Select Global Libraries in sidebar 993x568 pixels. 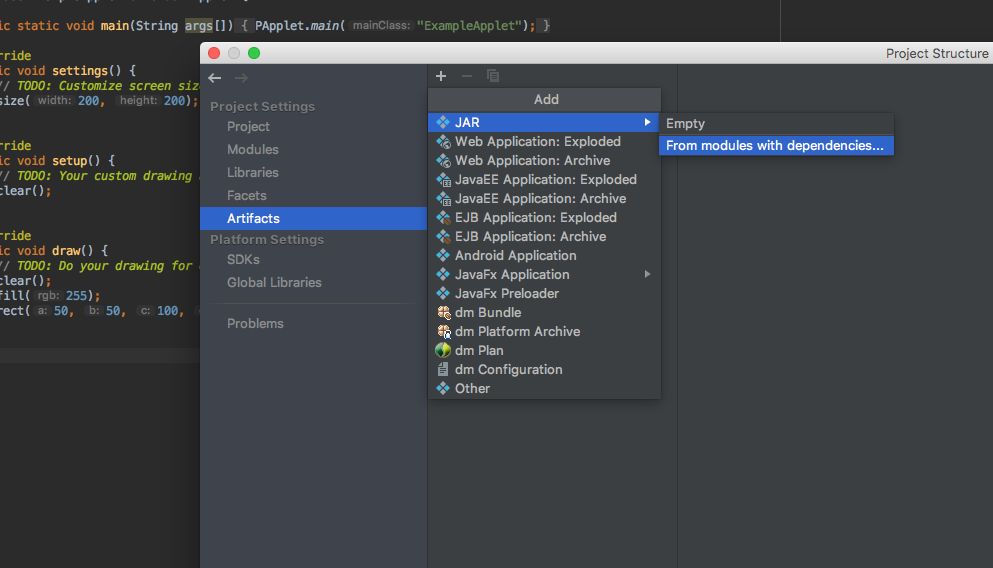point(274,283)
